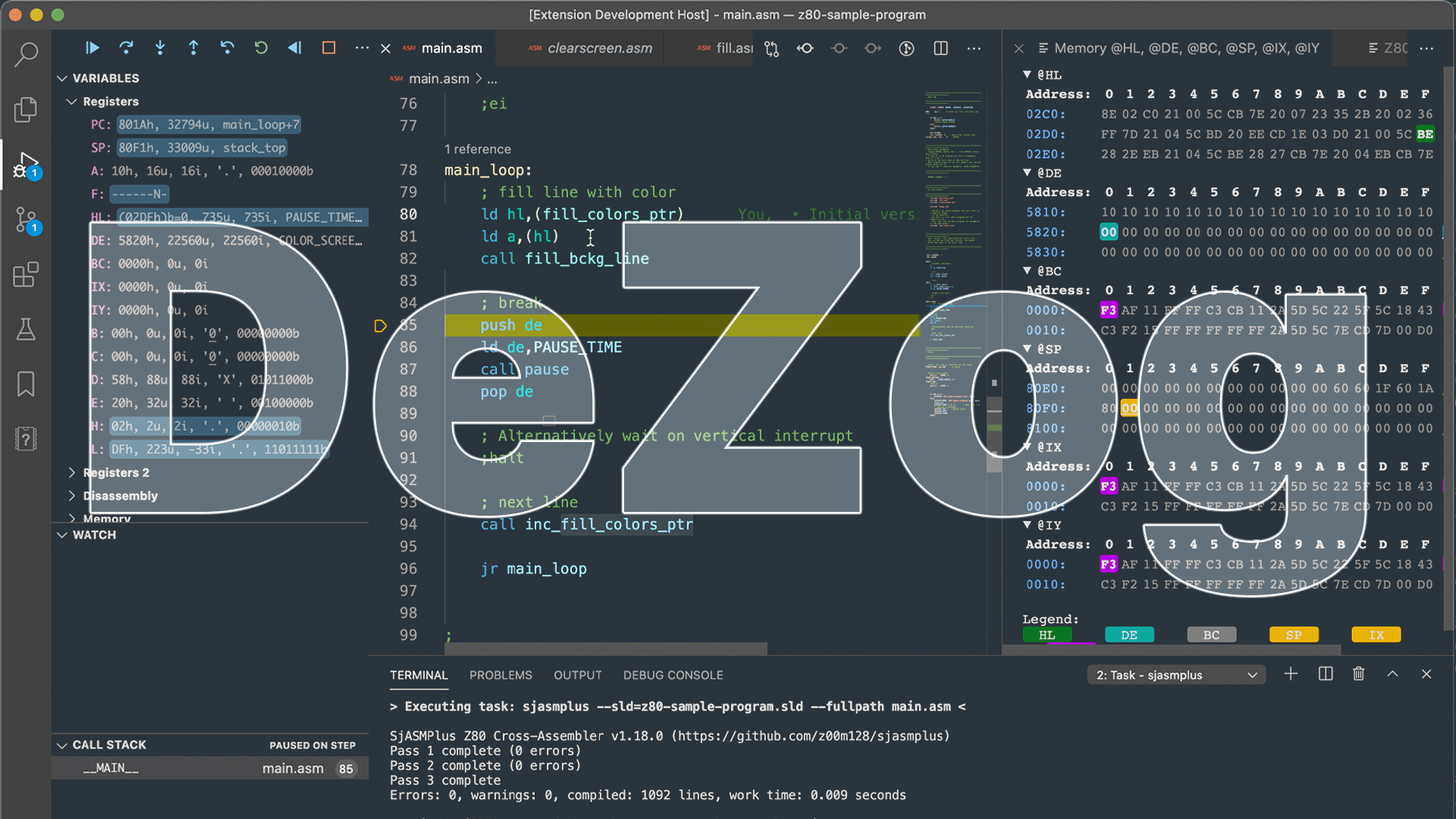Collapse the @BC memory block
The width and height of the screenshot is (1456, 819).
(x=1027, y=271)
